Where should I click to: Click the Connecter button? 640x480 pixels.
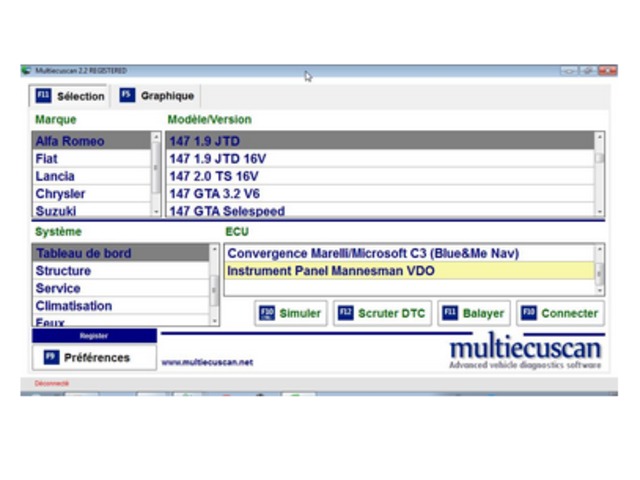click(560, 313)
